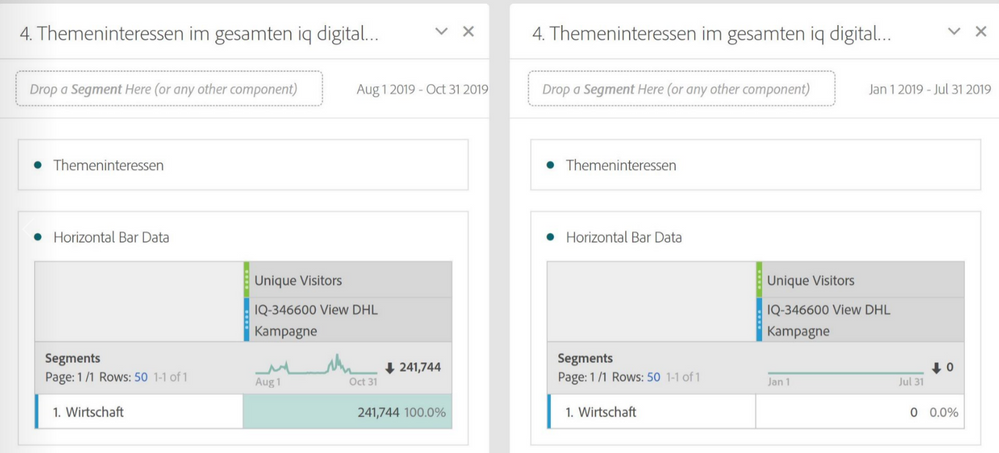Collapse the right panel using its chevron
Screen dimensions: 999x453
point(954,31)
